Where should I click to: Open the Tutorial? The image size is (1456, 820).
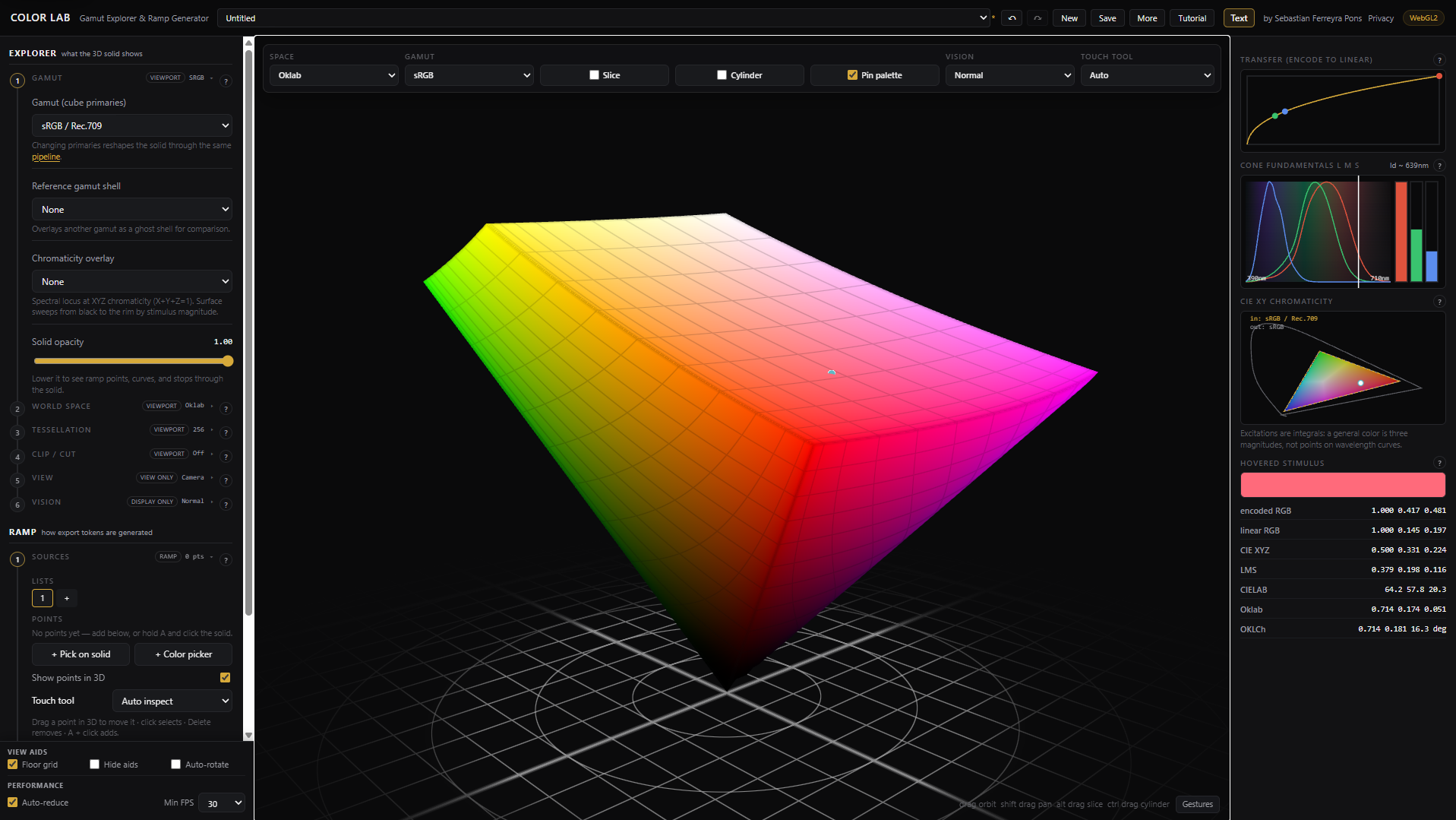1192,18
